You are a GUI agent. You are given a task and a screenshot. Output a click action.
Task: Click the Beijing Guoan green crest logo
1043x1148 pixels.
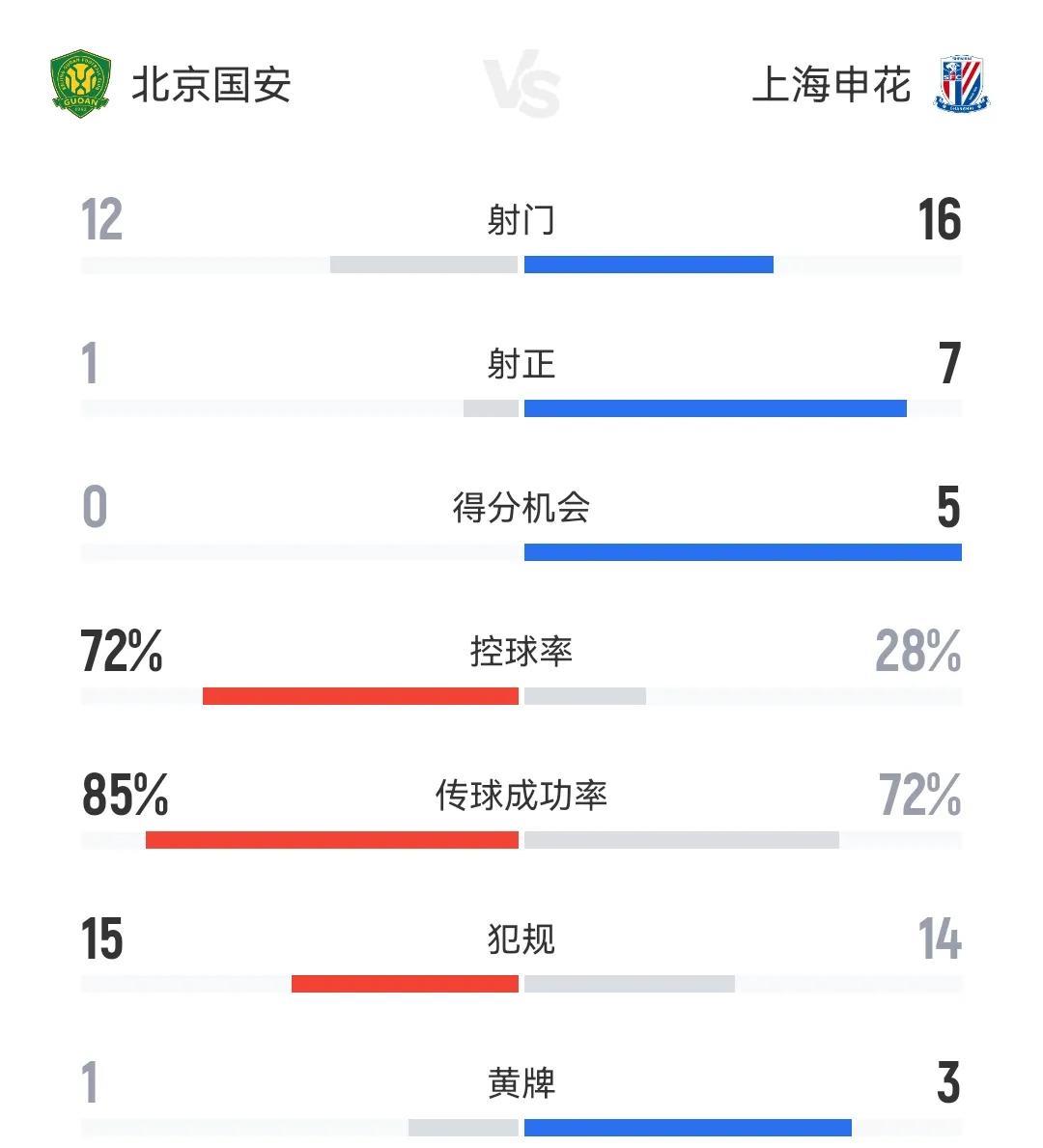[x=81, y=85]
